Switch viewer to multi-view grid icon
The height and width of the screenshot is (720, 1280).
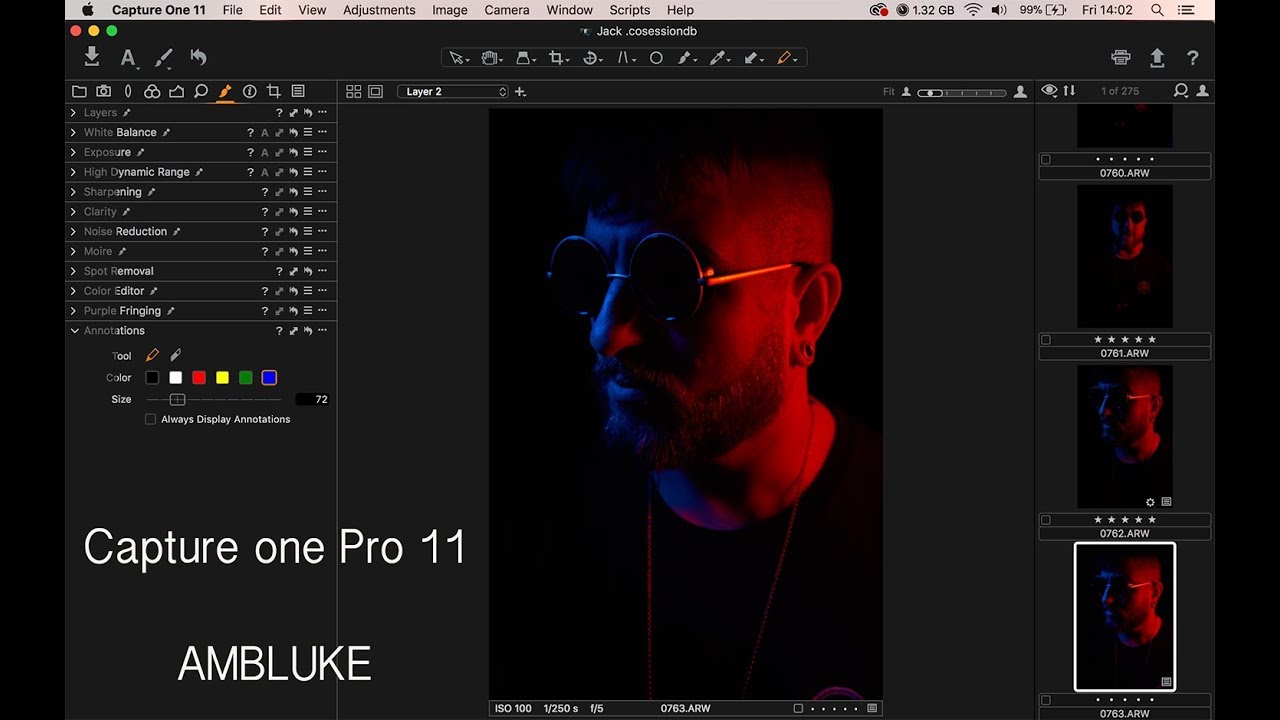click(353, 91)
